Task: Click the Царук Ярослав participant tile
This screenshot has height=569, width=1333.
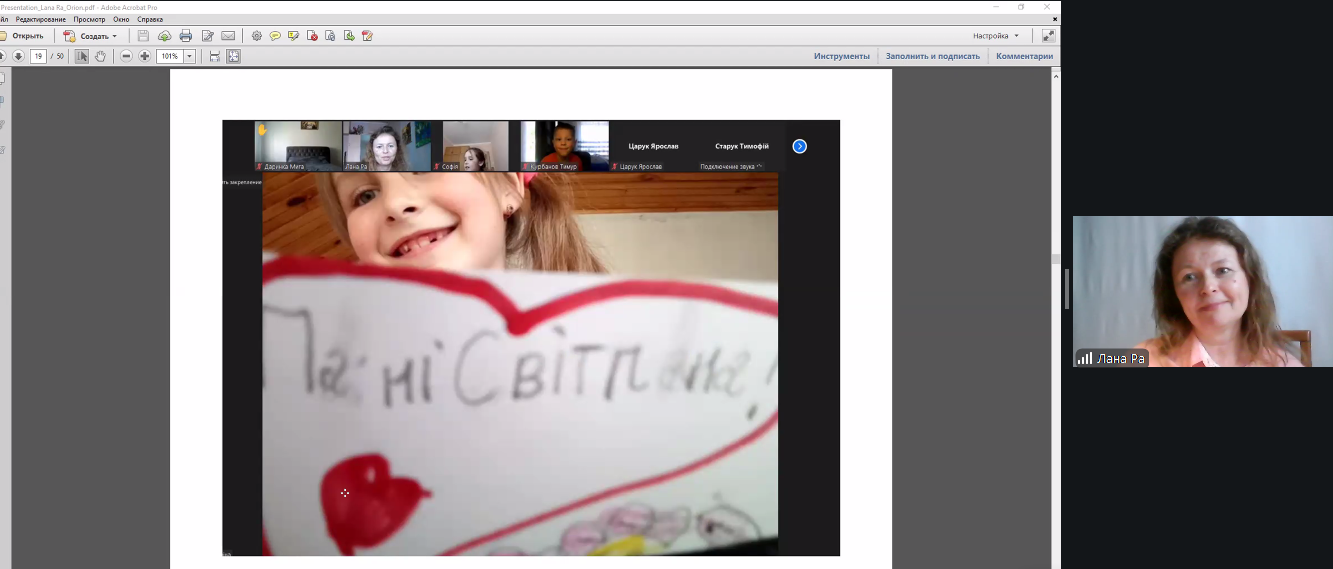Action: click(x=653, y=146)
